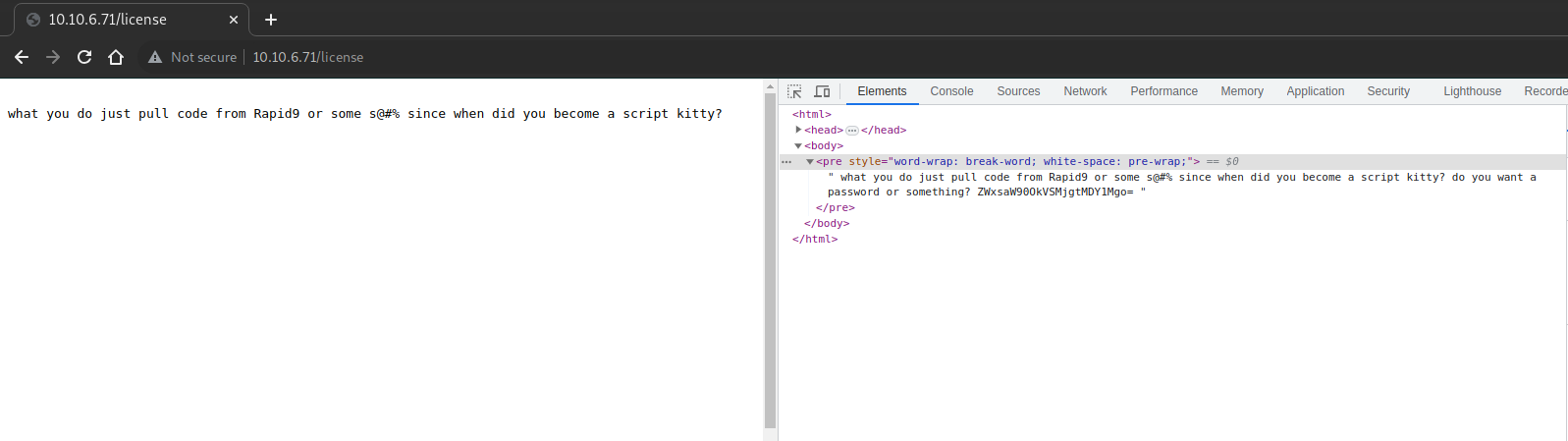Close the 10.10.6.71/license tab

234,20
